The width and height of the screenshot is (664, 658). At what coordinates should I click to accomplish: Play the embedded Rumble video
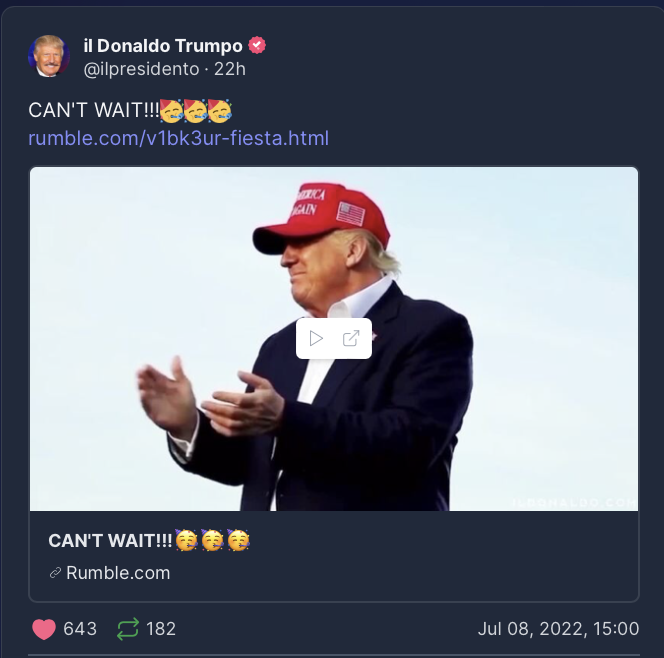(x=316, y=338)
